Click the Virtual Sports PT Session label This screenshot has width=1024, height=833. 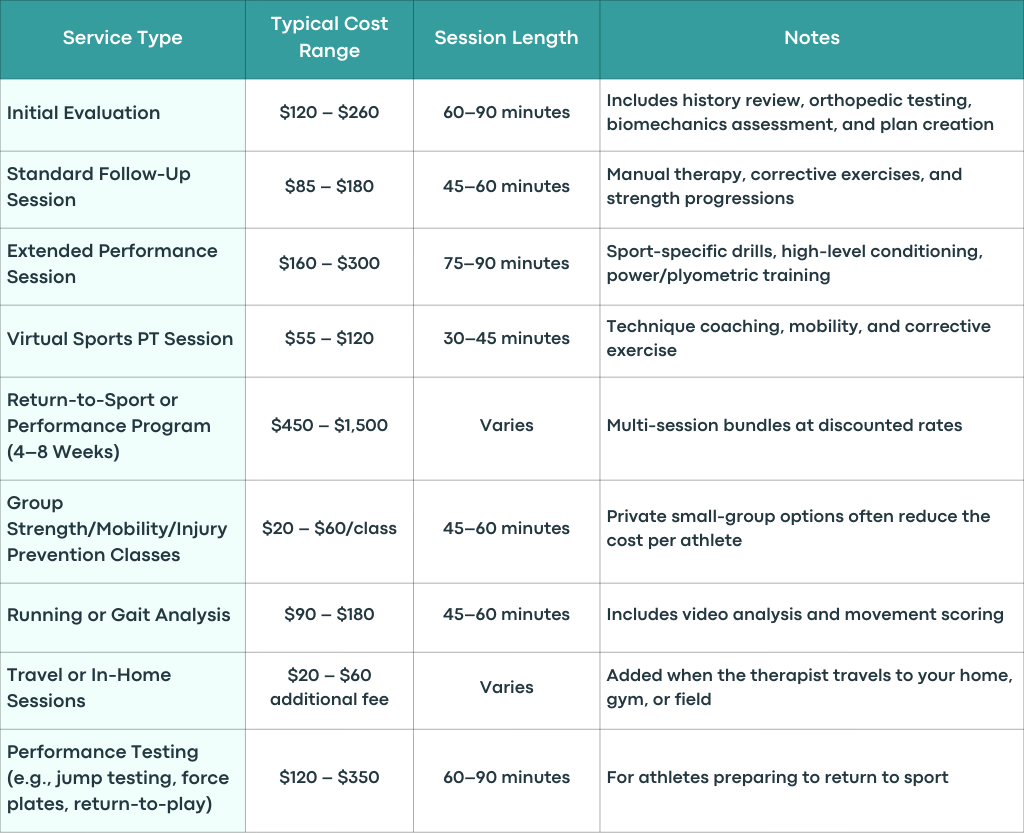click(120, 339)
